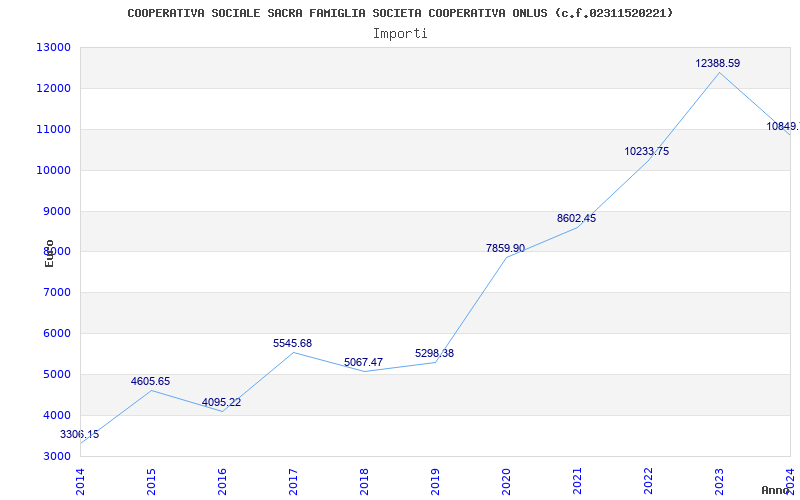Viewport: 800px width, 500px height.
Task: Select the 2017 x-axis year label
Action: [x=293, y=482]
